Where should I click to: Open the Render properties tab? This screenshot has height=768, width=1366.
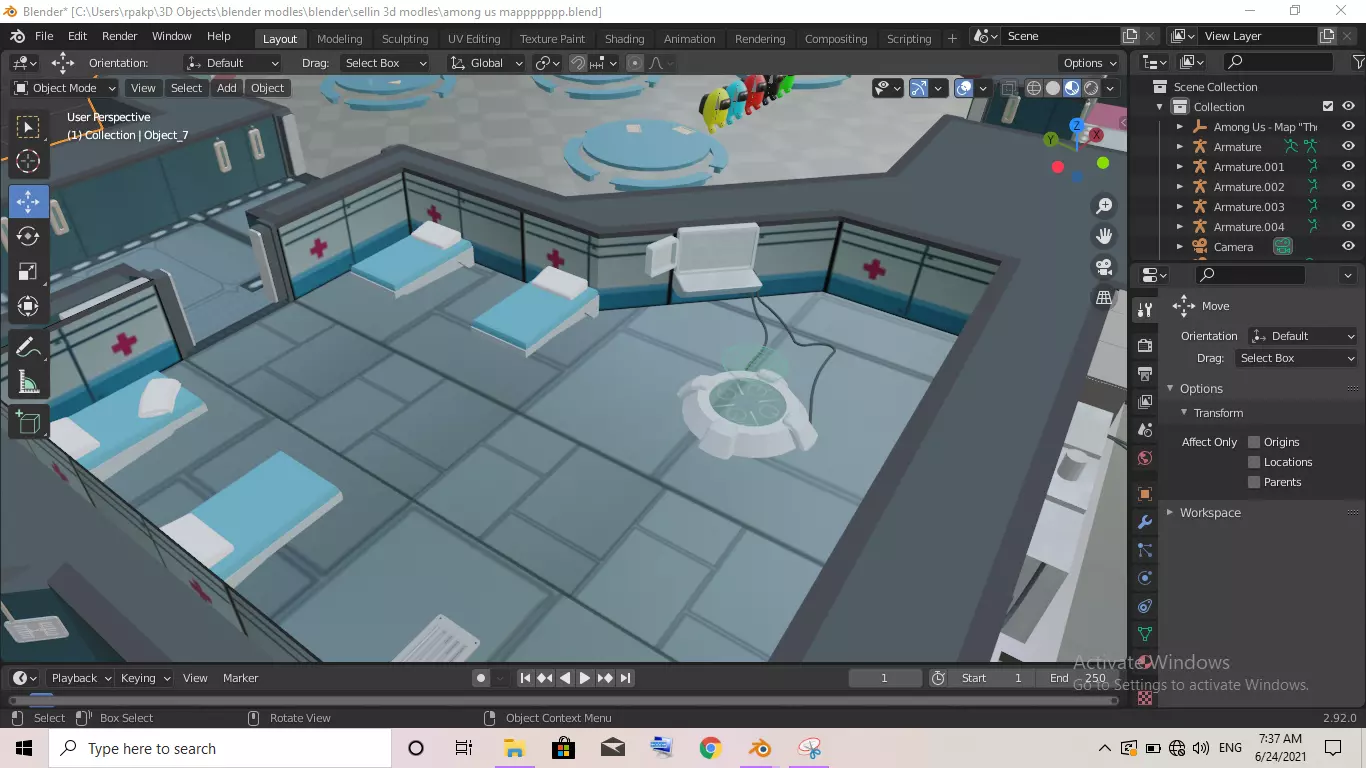(x=1145, y=345)
